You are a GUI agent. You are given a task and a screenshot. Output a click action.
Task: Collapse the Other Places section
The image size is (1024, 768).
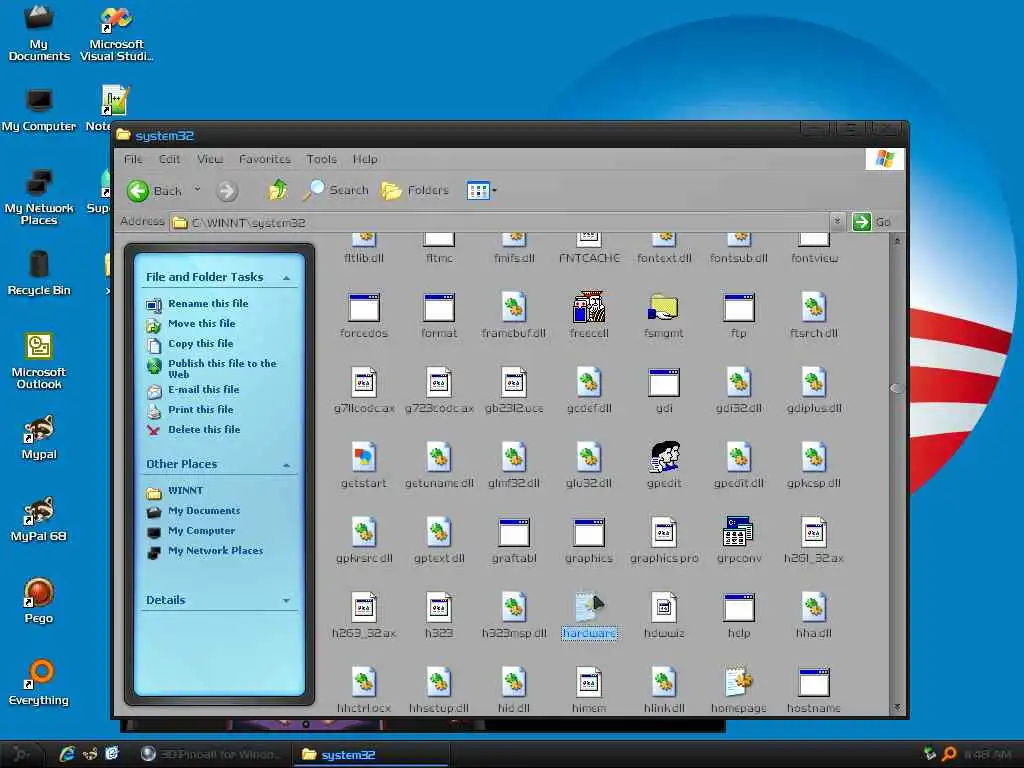(286, 465)
